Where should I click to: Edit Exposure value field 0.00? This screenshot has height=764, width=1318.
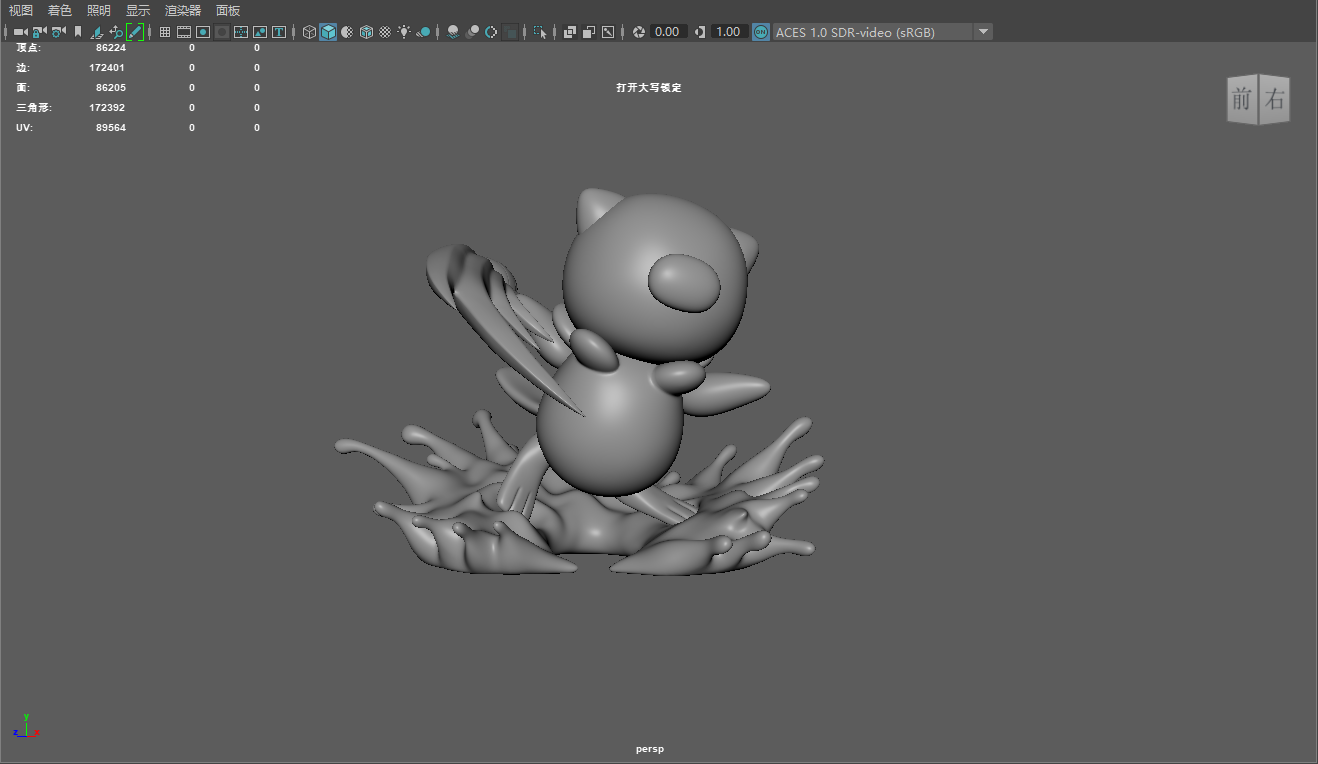[x=669, y=32]
